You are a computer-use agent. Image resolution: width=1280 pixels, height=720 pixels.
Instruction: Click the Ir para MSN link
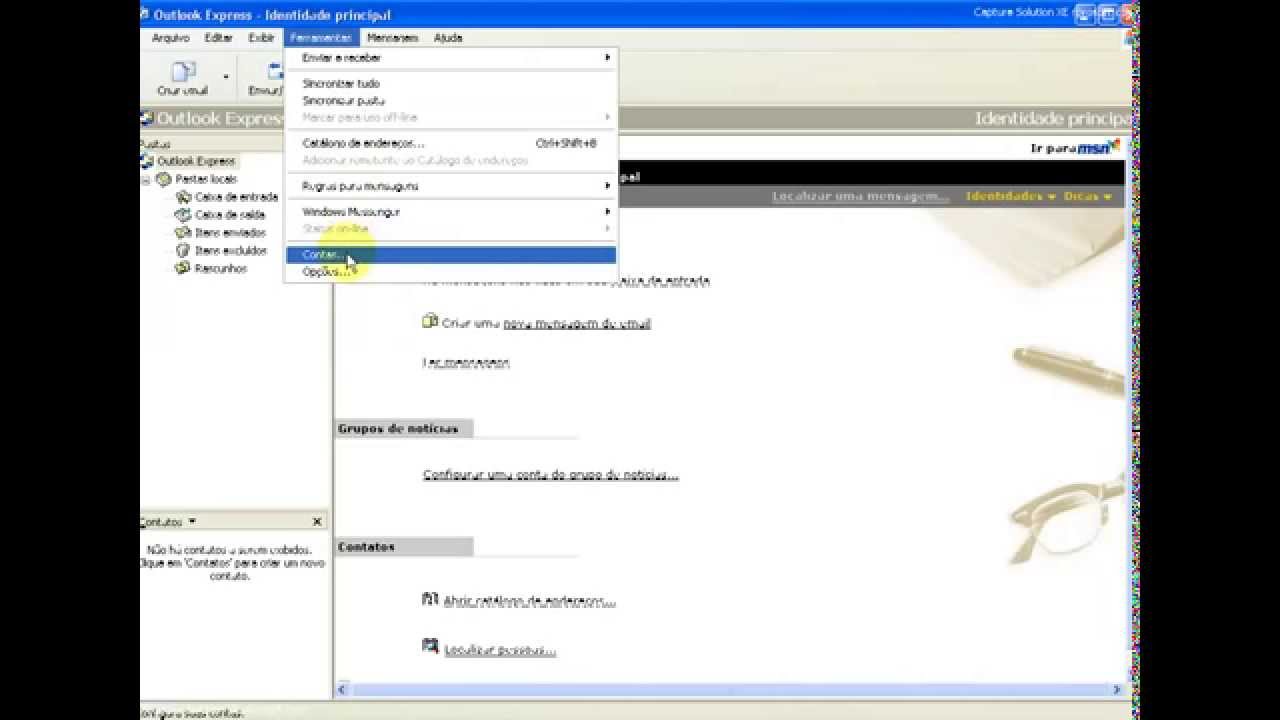pyautogui.click(x=1075, y=148)
